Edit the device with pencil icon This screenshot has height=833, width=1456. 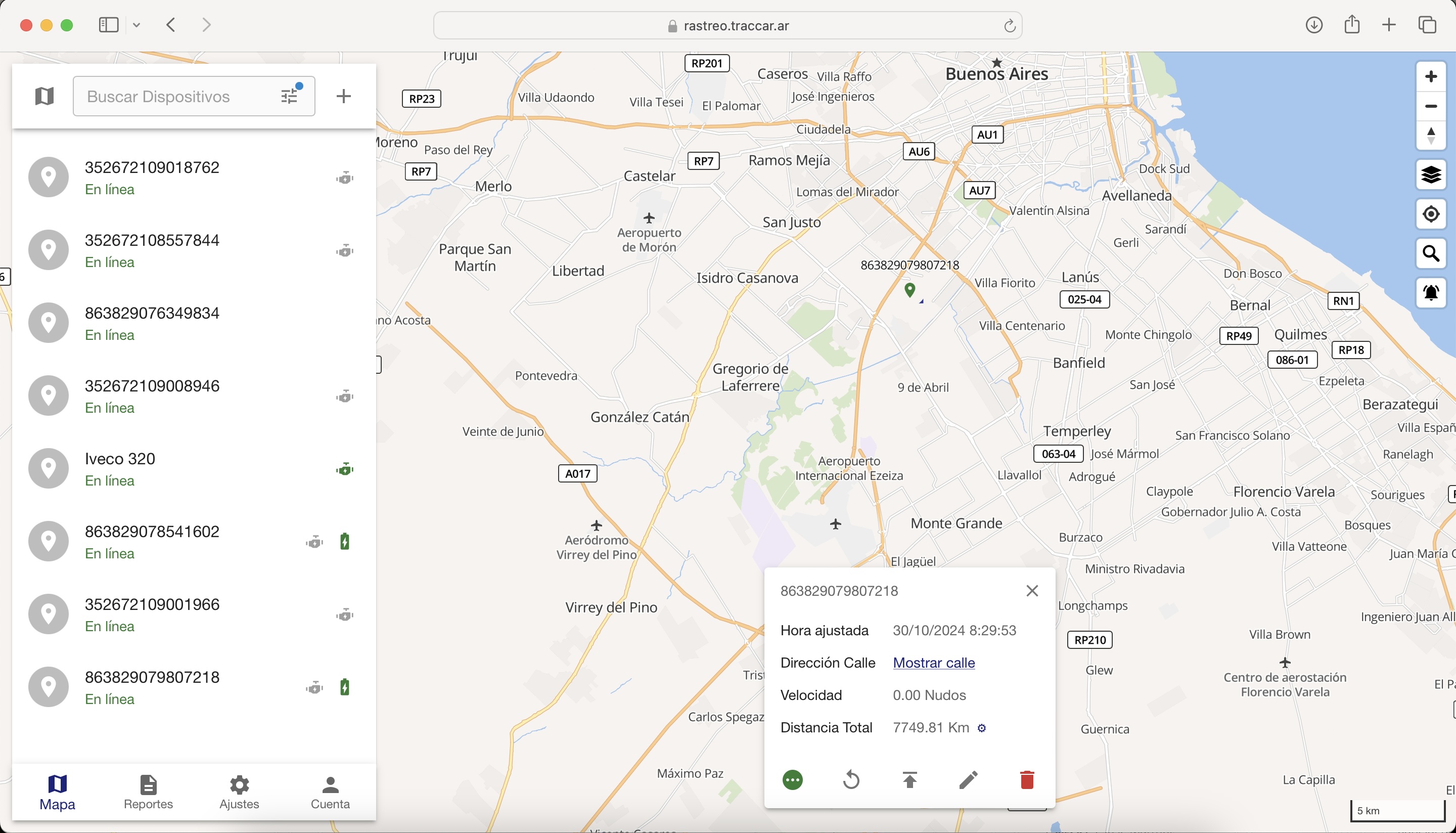click(x=968, y=780)
